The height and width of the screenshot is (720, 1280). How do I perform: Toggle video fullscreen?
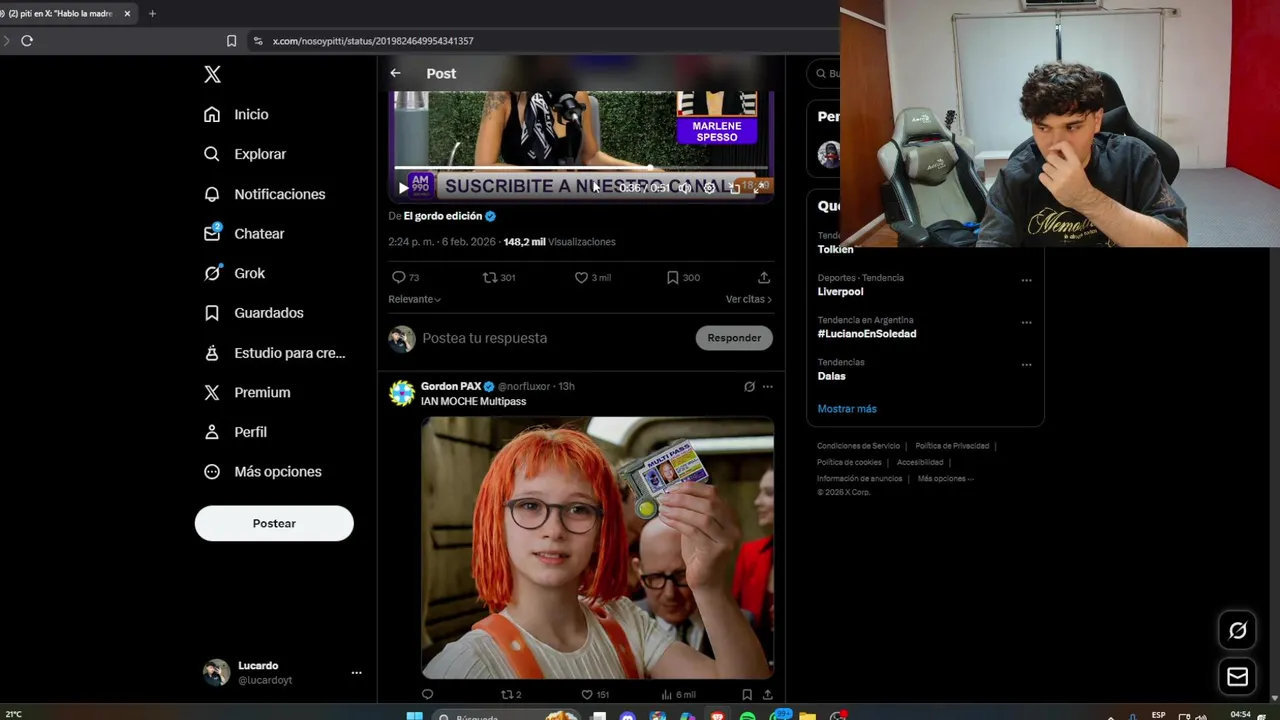(760, 187)
